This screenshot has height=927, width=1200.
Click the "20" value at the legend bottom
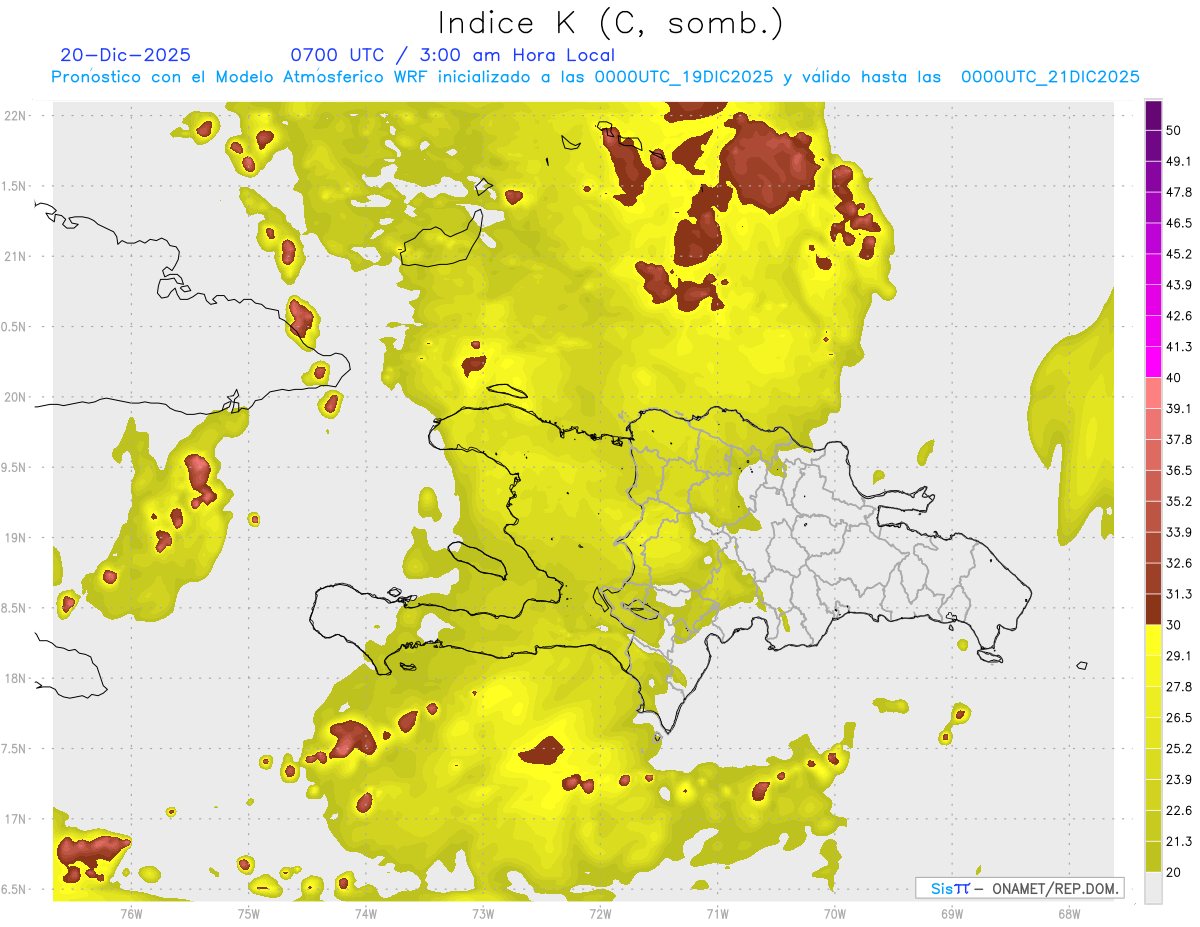[x=1175, y=872]
